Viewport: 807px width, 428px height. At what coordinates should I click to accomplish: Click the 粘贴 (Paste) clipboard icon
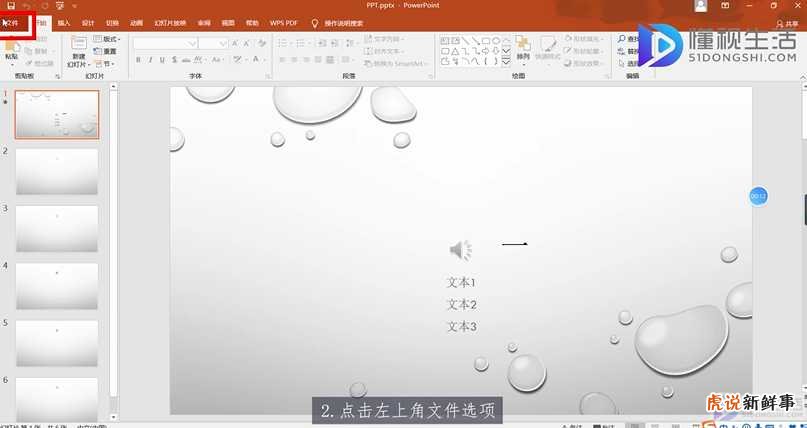[x=11, y=47]
